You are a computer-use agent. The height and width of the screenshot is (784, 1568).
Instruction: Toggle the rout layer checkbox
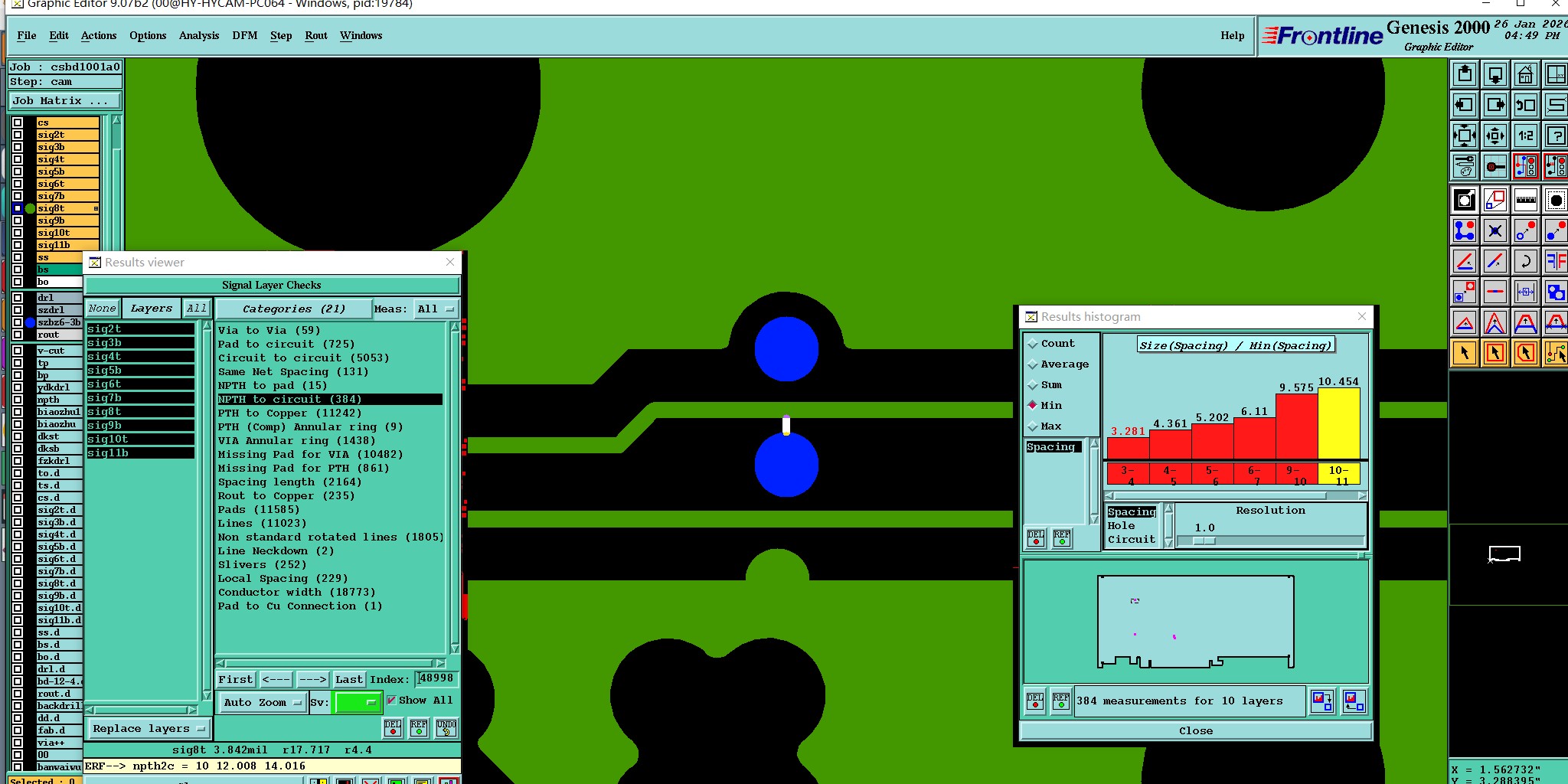pyautogui.click(x=18, y=335)
